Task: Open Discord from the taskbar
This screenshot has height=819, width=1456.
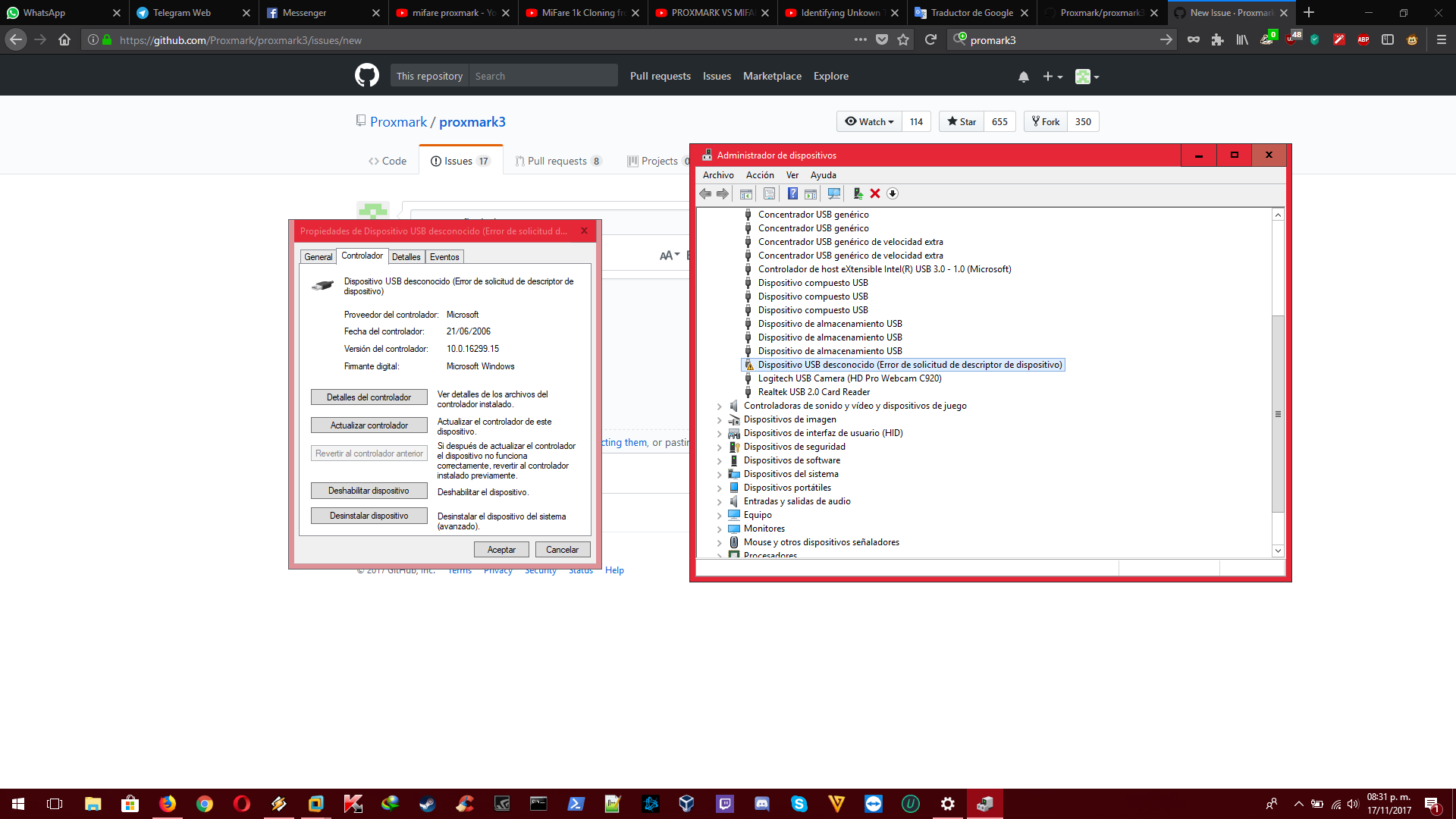Action: tap(762, 804)
